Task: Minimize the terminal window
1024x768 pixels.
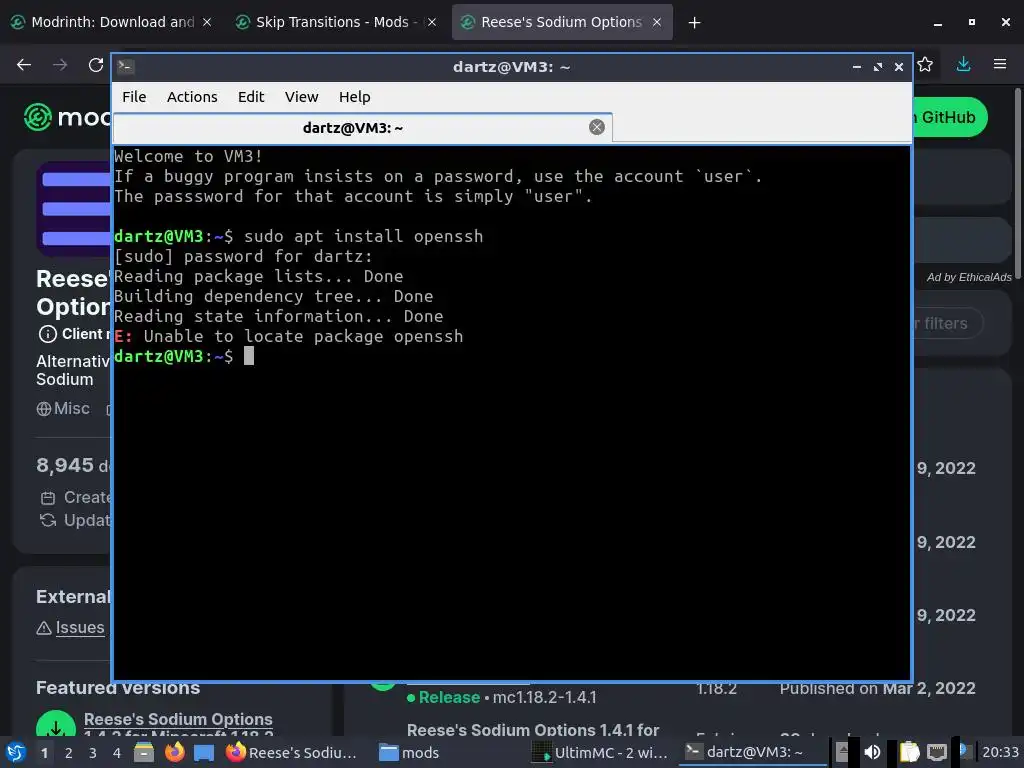Action: pos(857,67)
